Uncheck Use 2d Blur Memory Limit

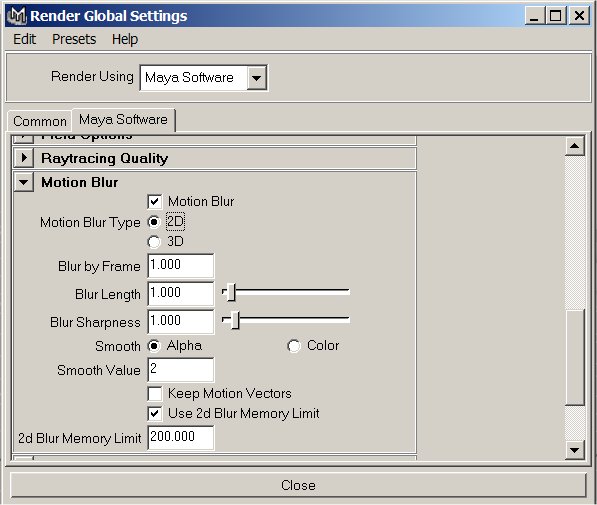[x=155, y=414]
